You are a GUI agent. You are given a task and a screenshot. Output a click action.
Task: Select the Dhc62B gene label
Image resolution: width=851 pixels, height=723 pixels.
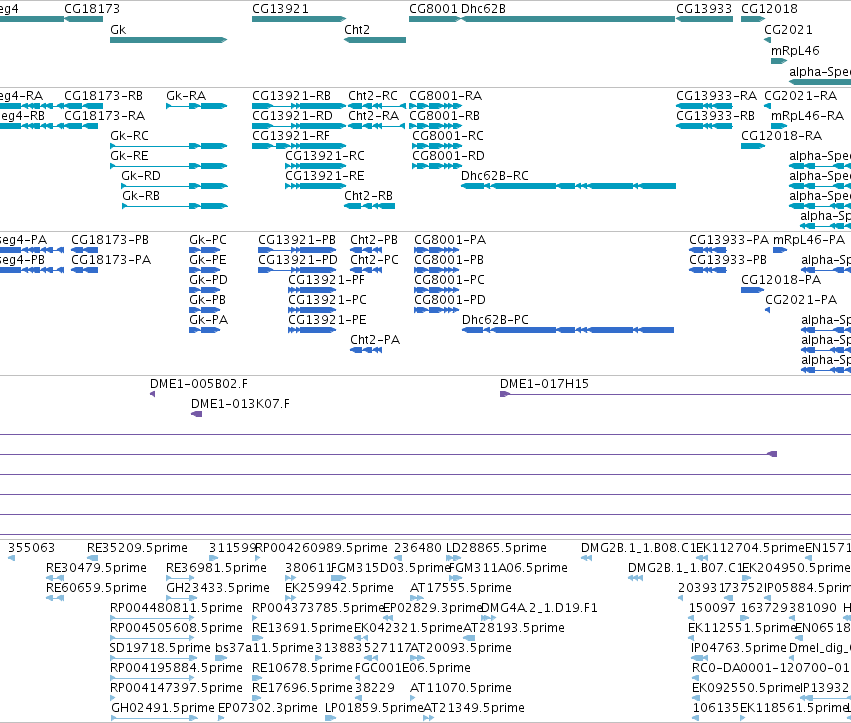(483, 9)
